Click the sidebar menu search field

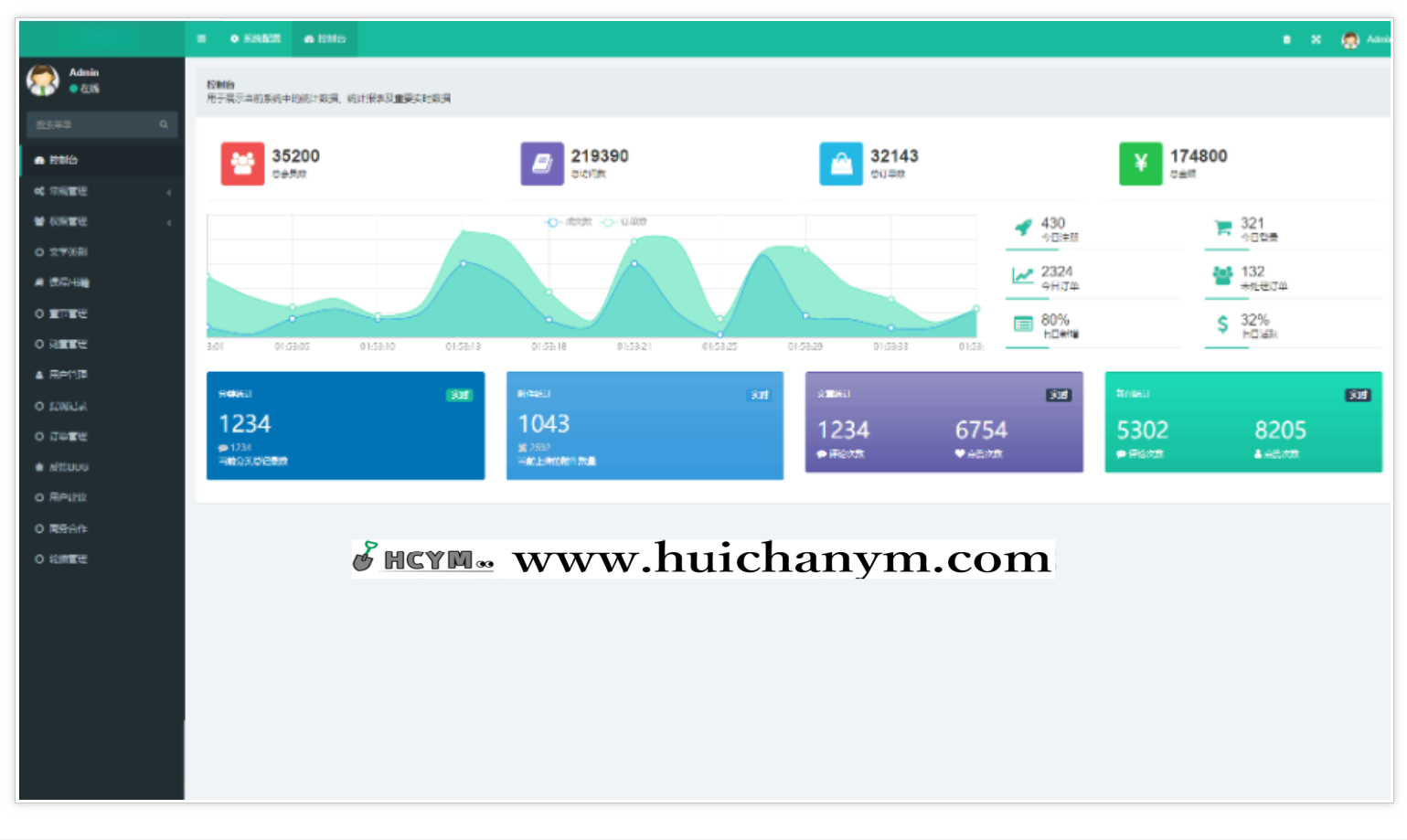[91, 124]
